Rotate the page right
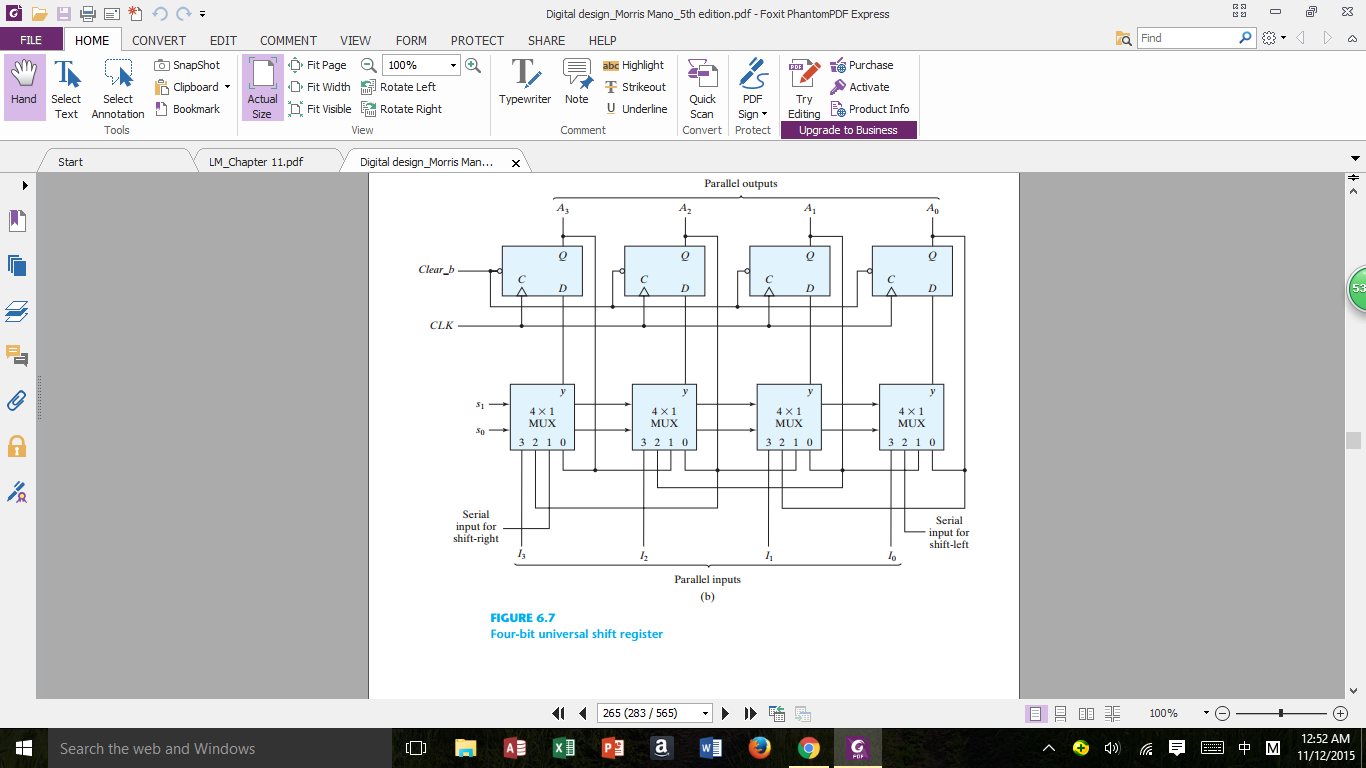This screenshot has width=1366, height=768. (402, 109)
